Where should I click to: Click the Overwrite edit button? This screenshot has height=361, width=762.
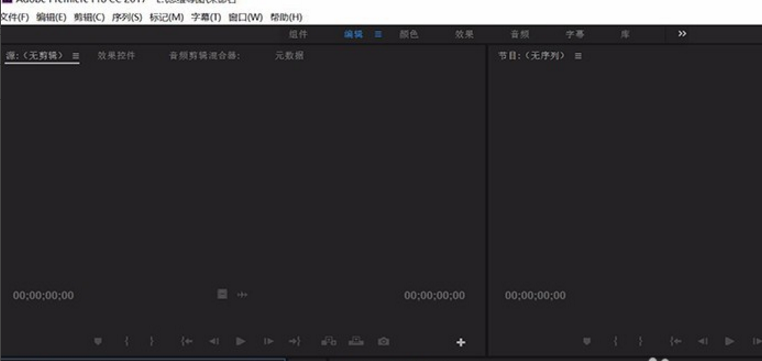click(x=356, y=341)
